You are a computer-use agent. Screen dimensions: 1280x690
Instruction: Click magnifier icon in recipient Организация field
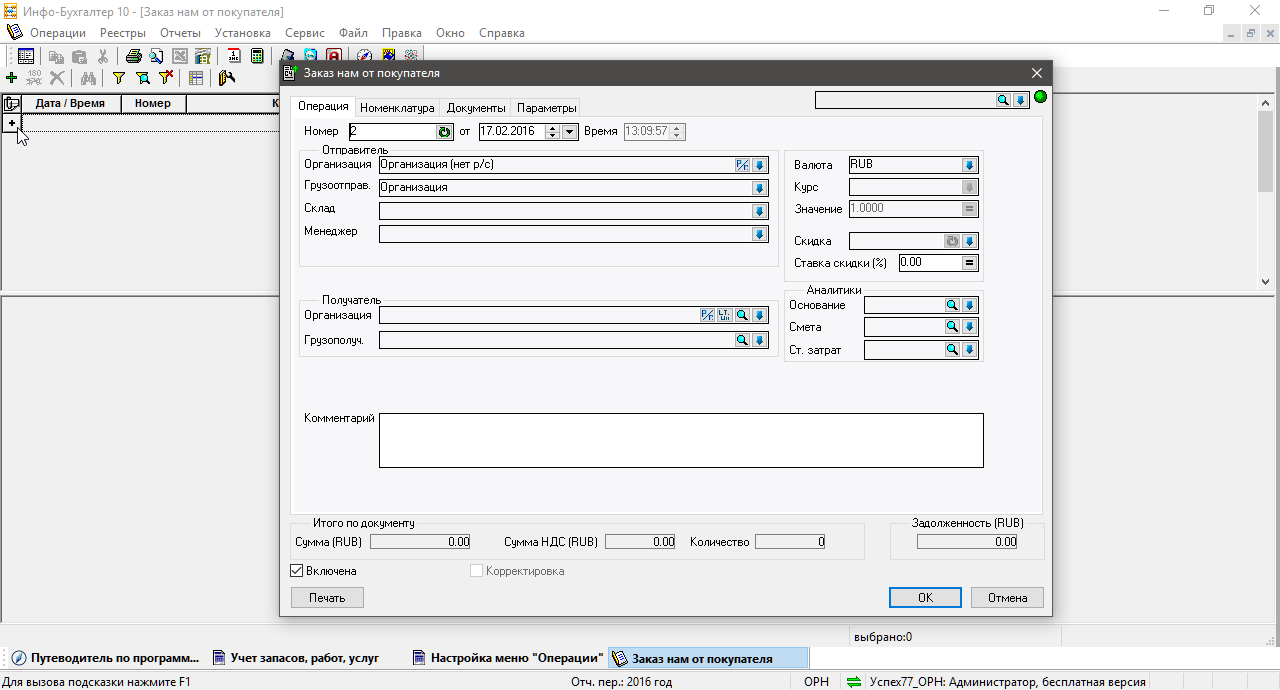coord(742,315)
